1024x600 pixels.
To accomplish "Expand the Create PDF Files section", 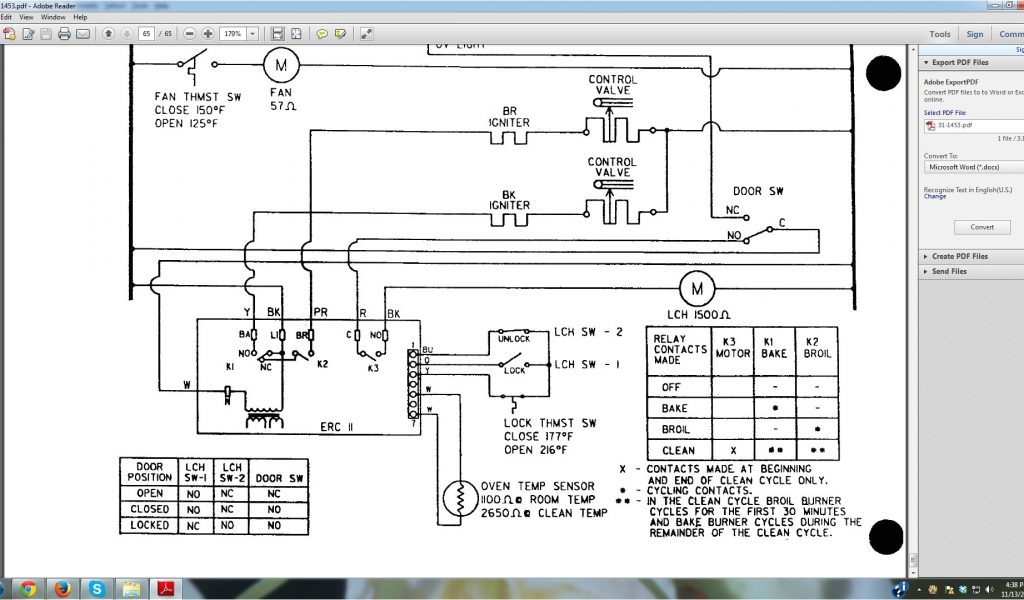I will click(x=925, y=257).
